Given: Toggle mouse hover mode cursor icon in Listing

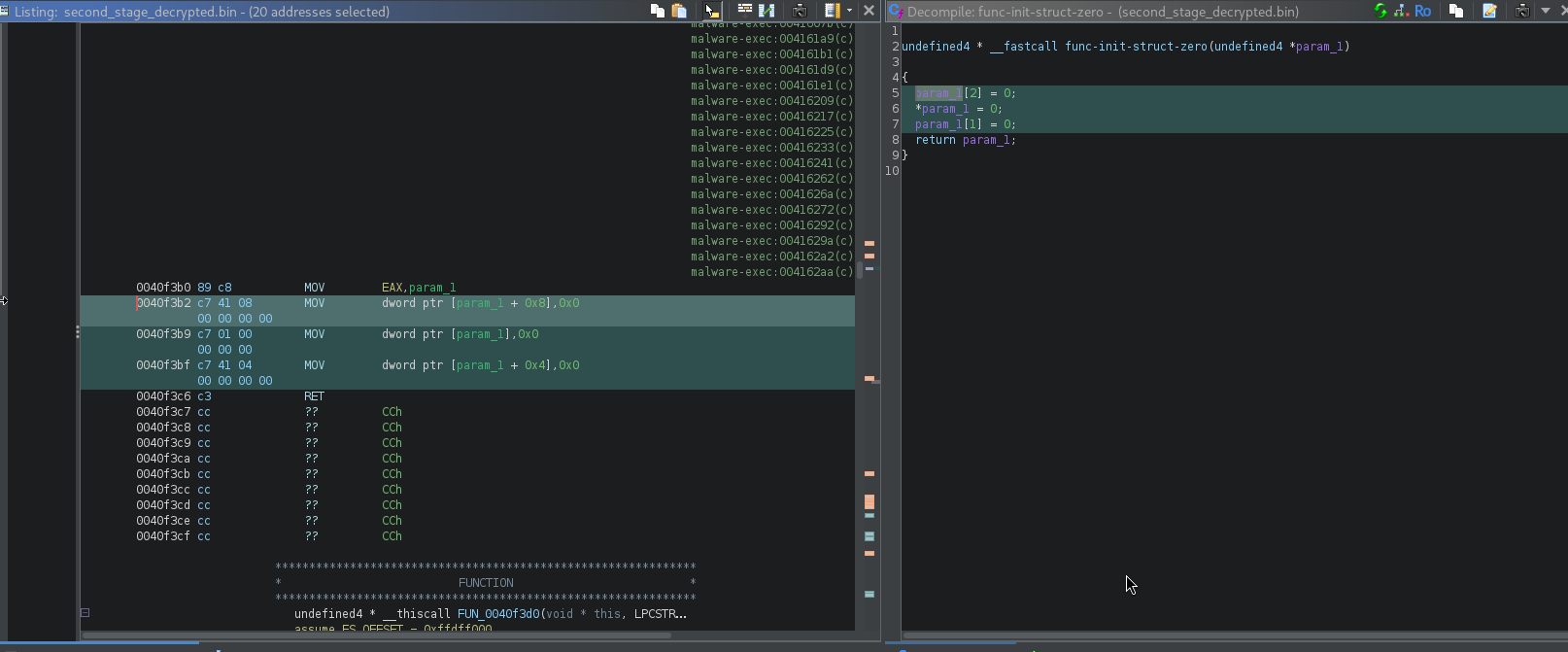Looking at the screenshot, I should coord(712,11).
